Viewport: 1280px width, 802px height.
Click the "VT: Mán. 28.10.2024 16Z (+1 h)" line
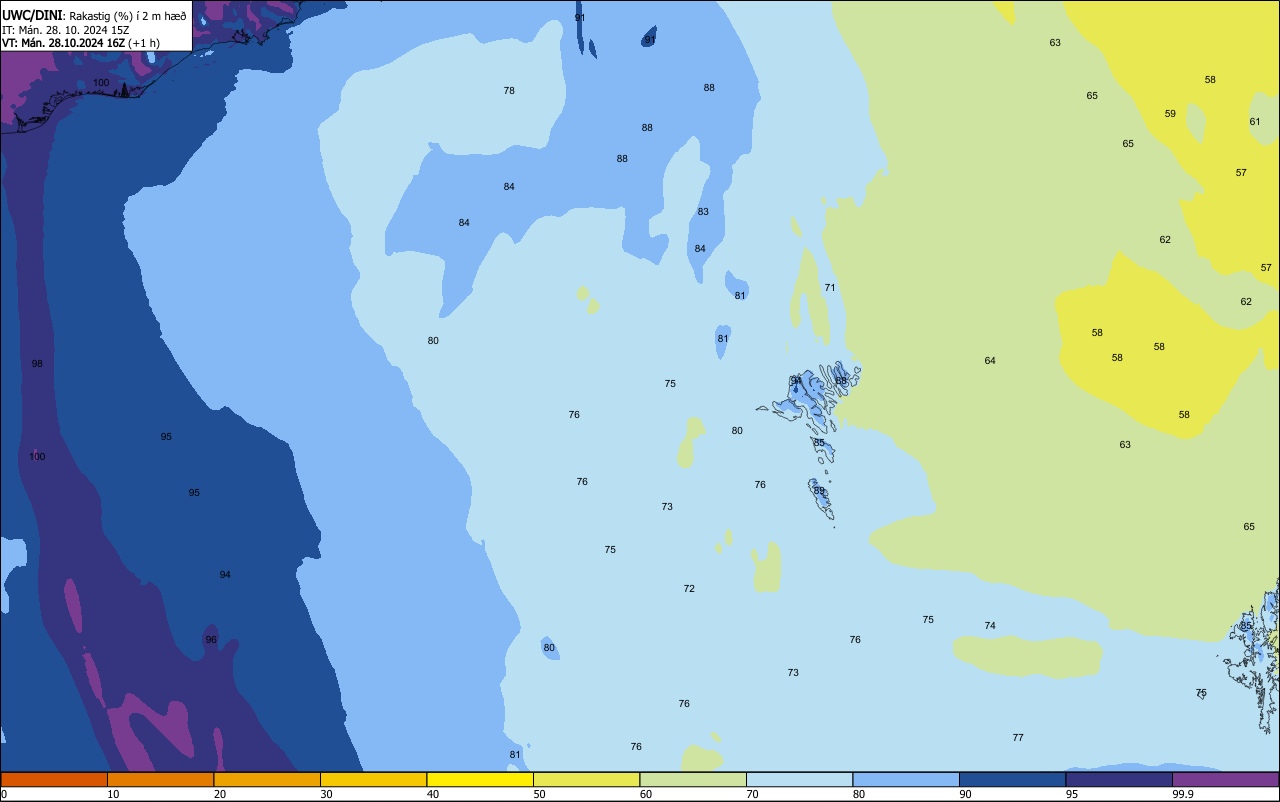pyautogui.click(x=81, y=43)
